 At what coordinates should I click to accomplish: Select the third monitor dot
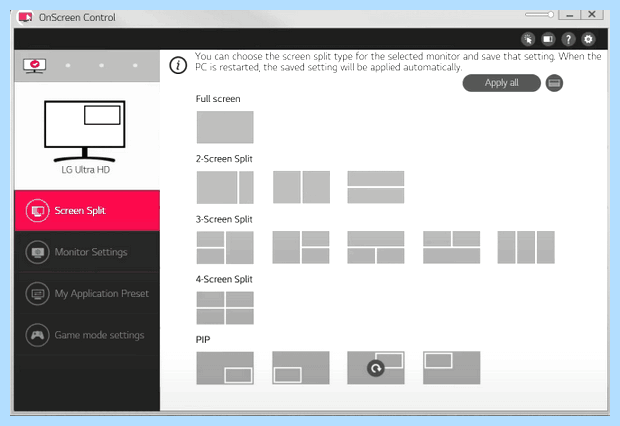[x=102, y=65]
